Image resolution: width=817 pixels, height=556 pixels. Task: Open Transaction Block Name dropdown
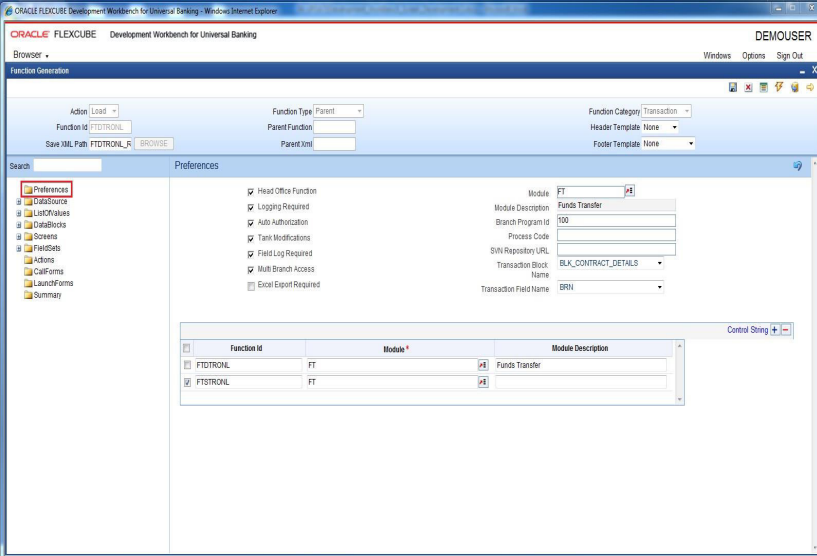pyautogui.click(x=610, y=263)
